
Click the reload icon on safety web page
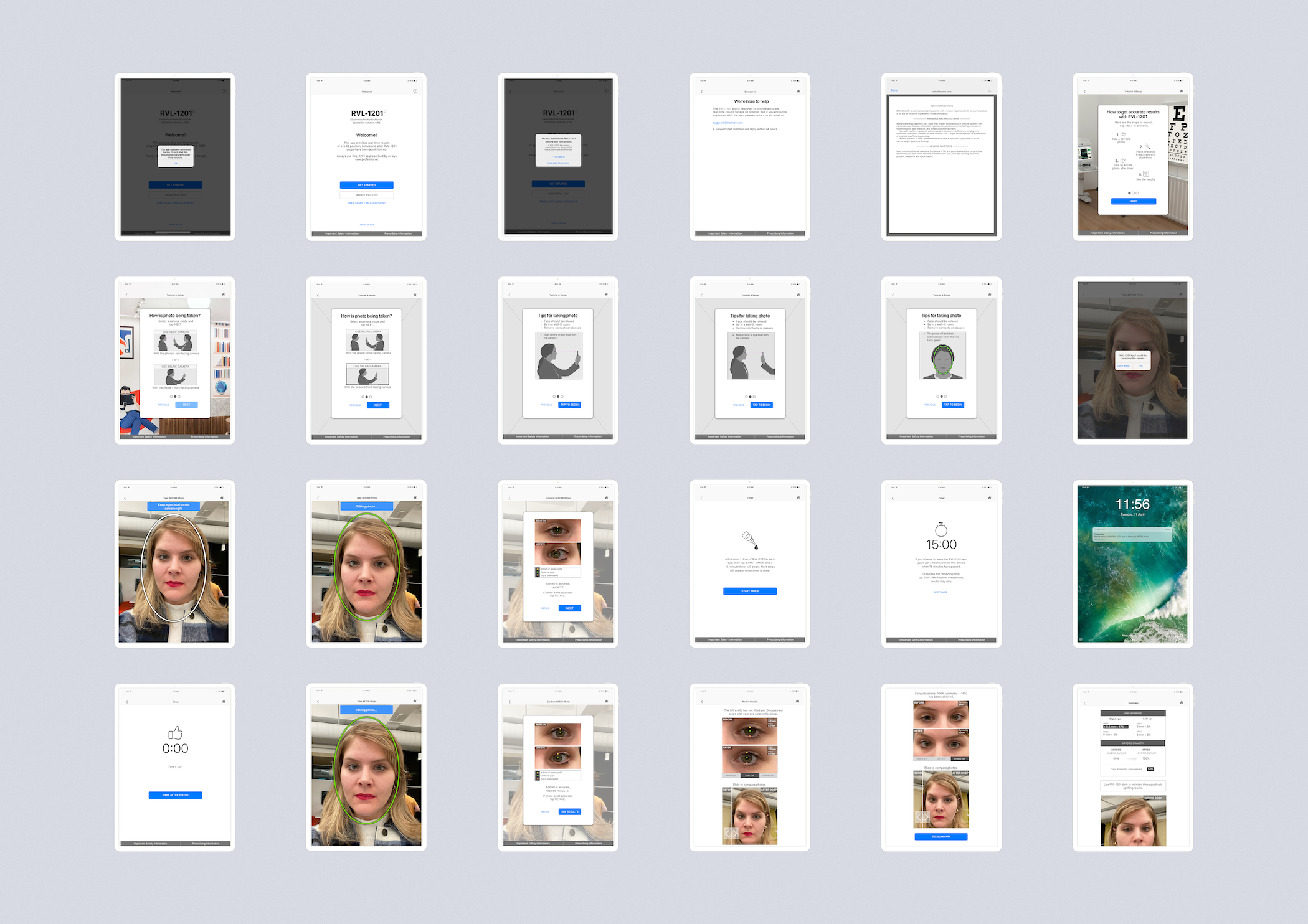pyautogui.click(x=990, y=91)
